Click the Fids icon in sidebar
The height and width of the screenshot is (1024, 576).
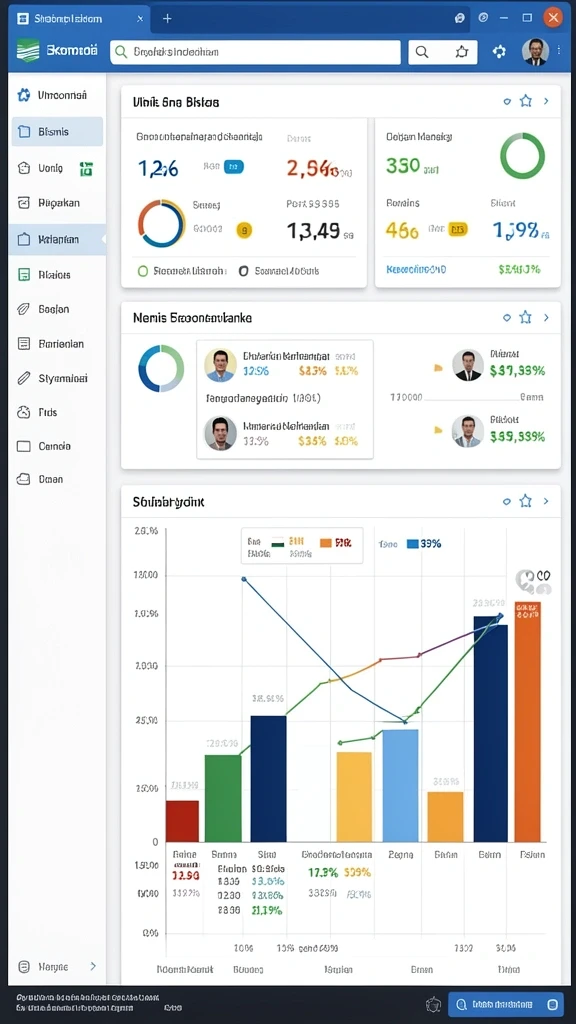pos(24,412)
